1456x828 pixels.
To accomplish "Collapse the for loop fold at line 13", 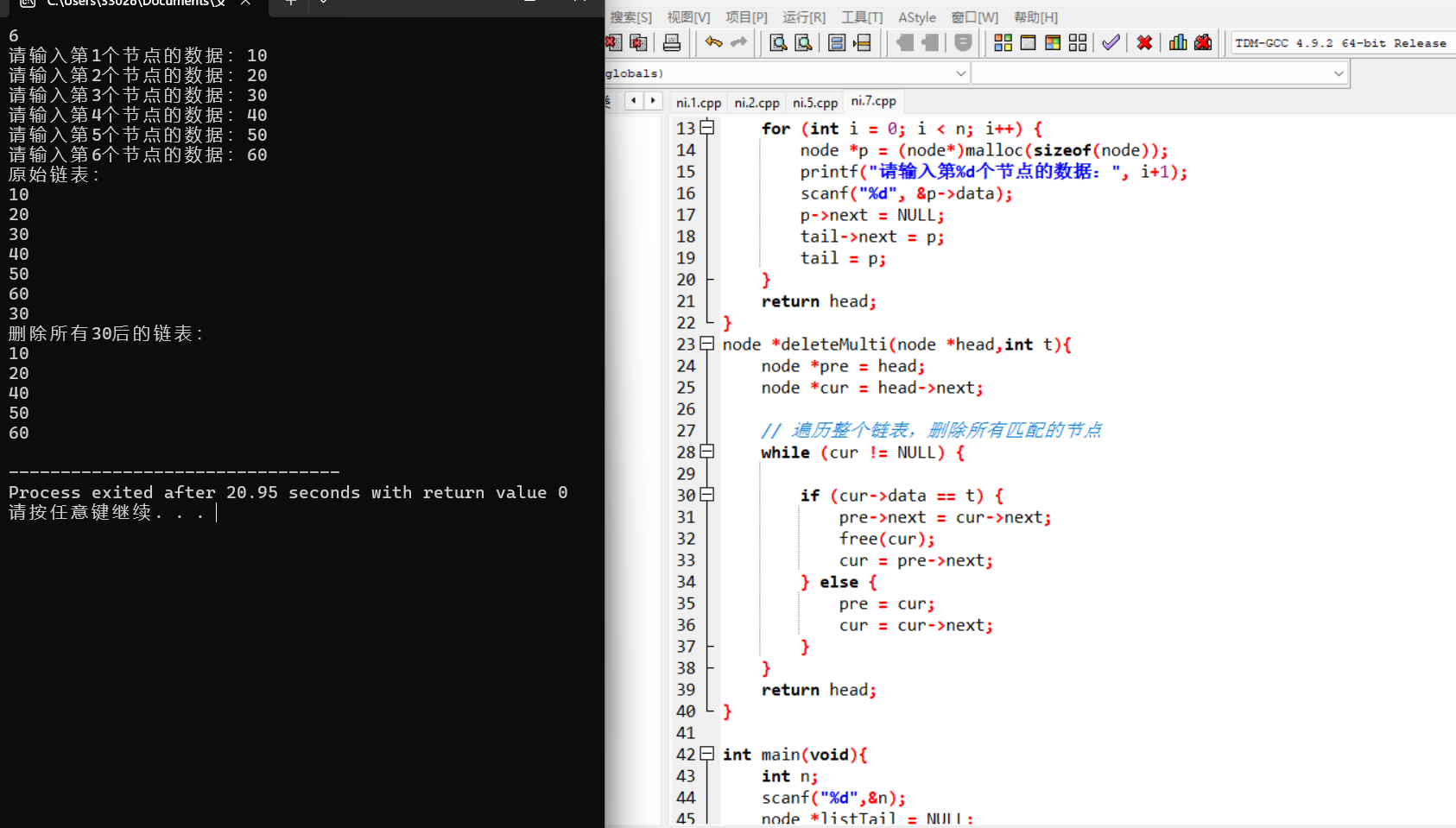I will [x=707, y=128].
